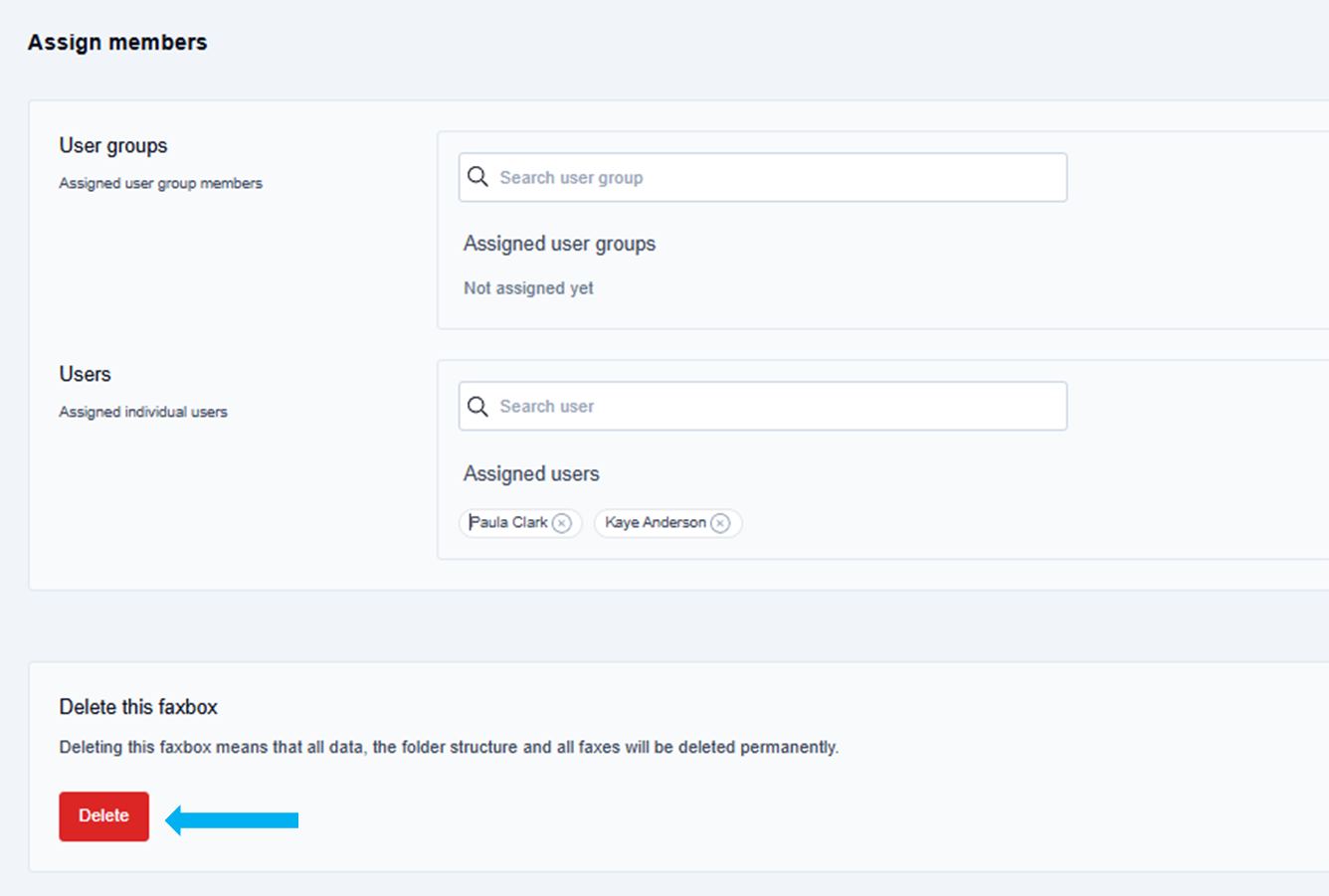
Task: Focus the Search user group field
Action: click(x=776, y=177)
